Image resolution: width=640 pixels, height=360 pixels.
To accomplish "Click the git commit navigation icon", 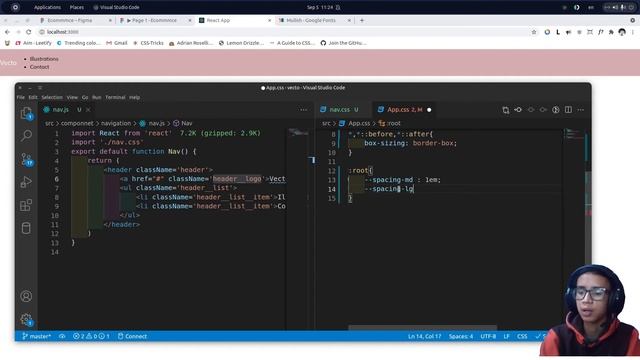I will point(518,110).
